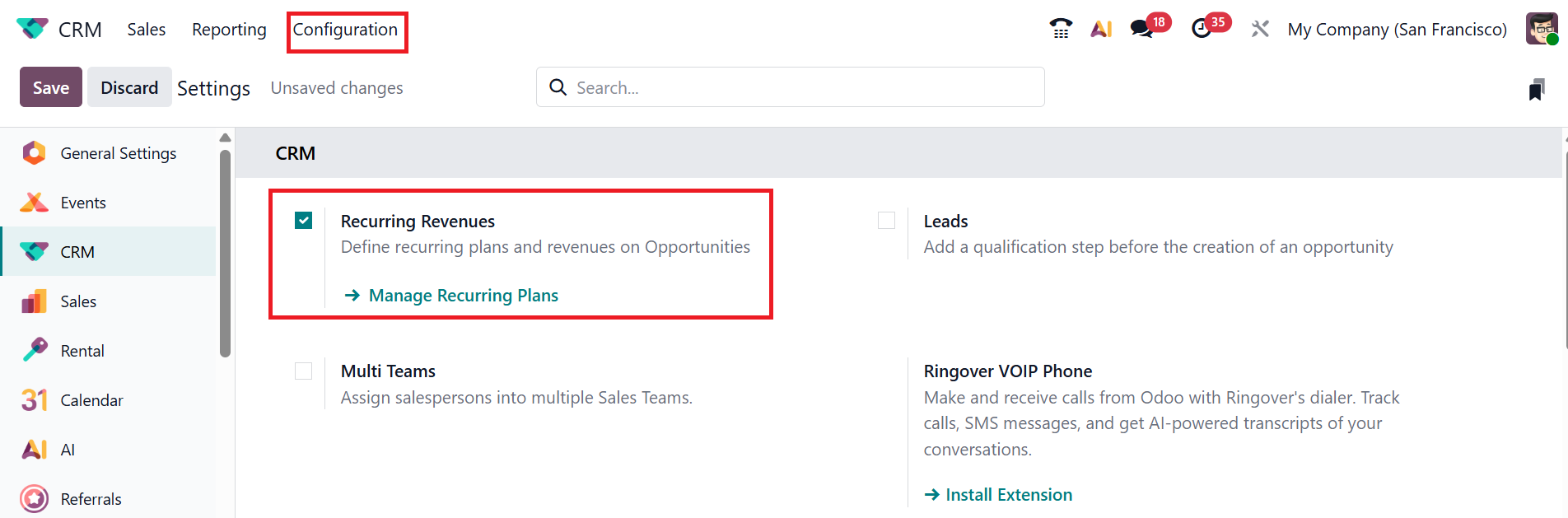This screenshot has width=1568, height=518.
Task: Open the My Company (San Francisco) switcher
Action: pyautogui.click(x=1397, y=30)
